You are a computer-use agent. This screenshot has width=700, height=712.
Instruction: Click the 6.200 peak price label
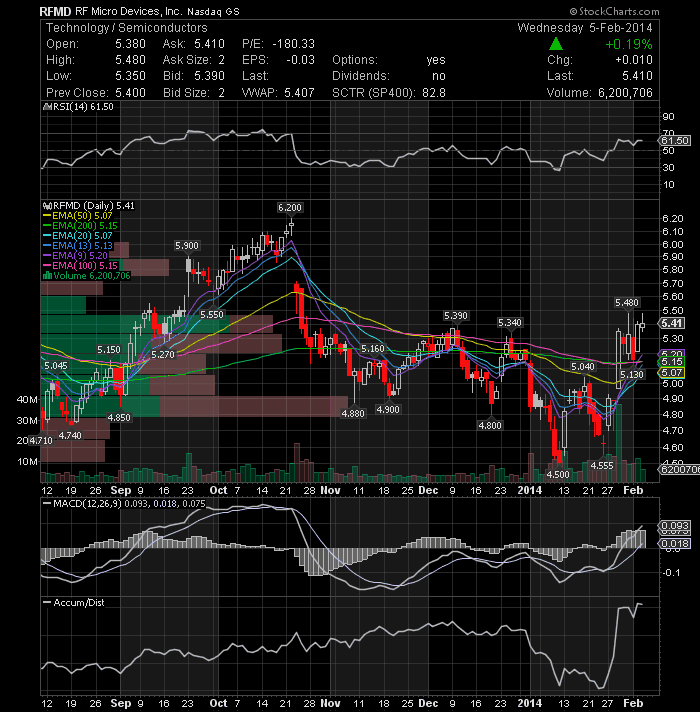[x=290, y=208]
